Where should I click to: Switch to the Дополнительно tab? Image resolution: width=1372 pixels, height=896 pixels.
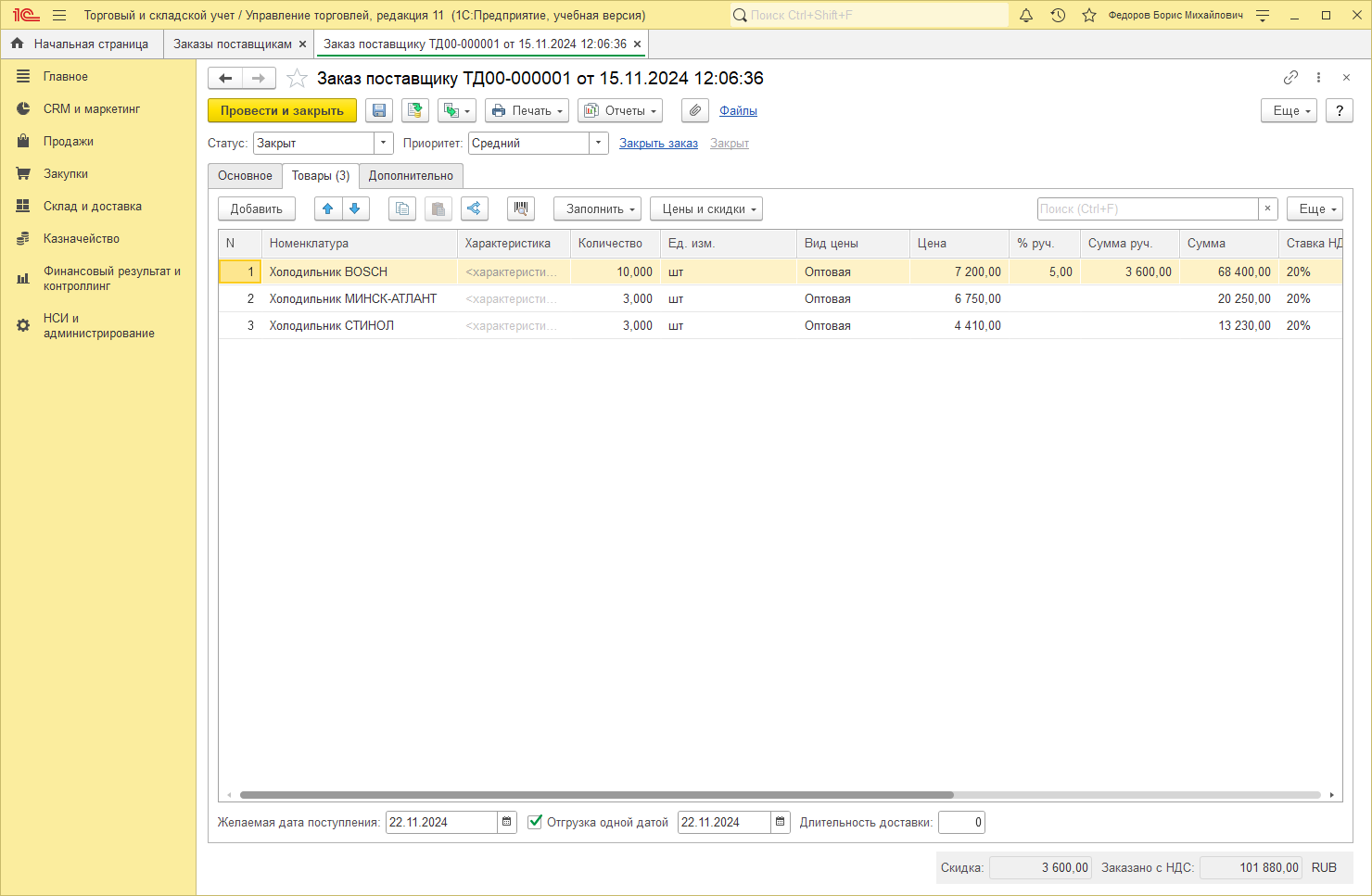pos(411,176)
